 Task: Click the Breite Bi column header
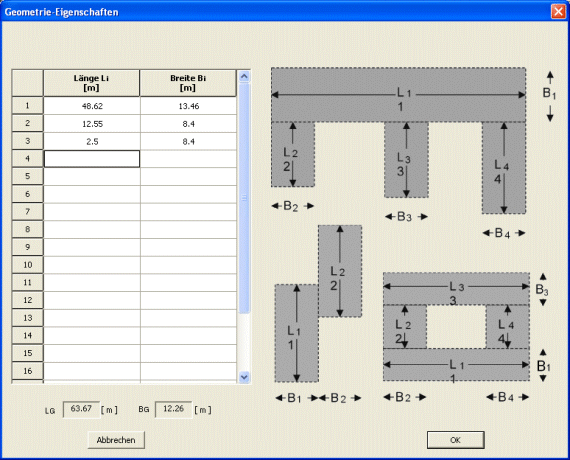[x=188, y=83]
